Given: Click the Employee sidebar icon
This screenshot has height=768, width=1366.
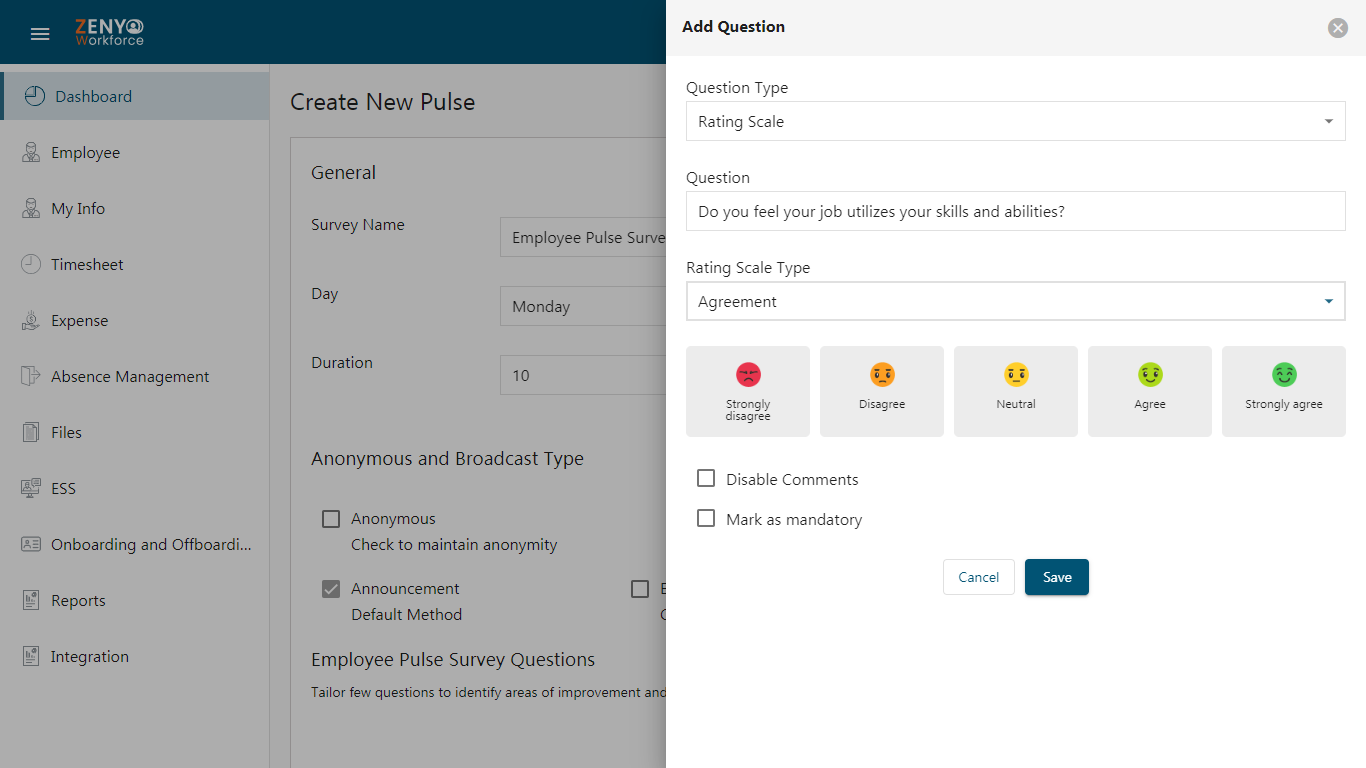Looking at the screenshot, I should (31, 152).
